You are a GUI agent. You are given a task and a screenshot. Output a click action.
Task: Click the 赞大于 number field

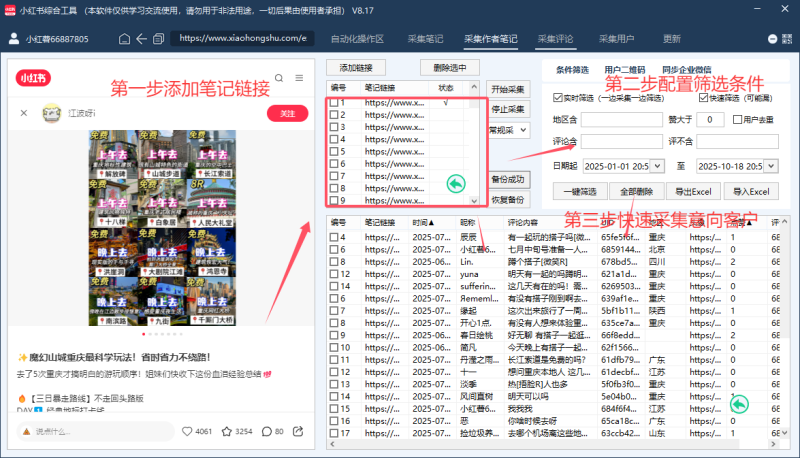(x=710, y=120)
